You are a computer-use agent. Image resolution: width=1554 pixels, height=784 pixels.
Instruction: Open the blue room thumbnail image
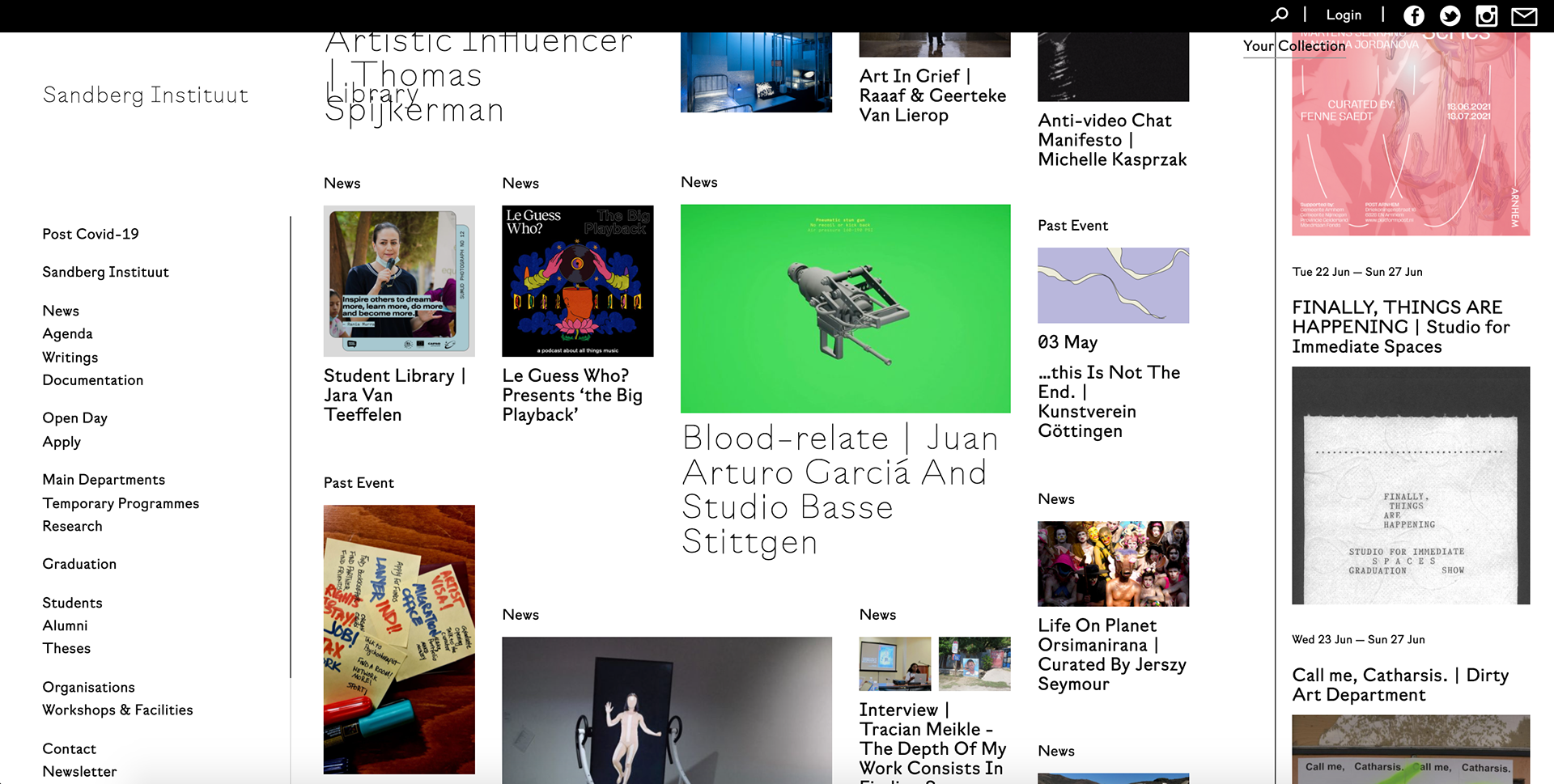point(756,72)
